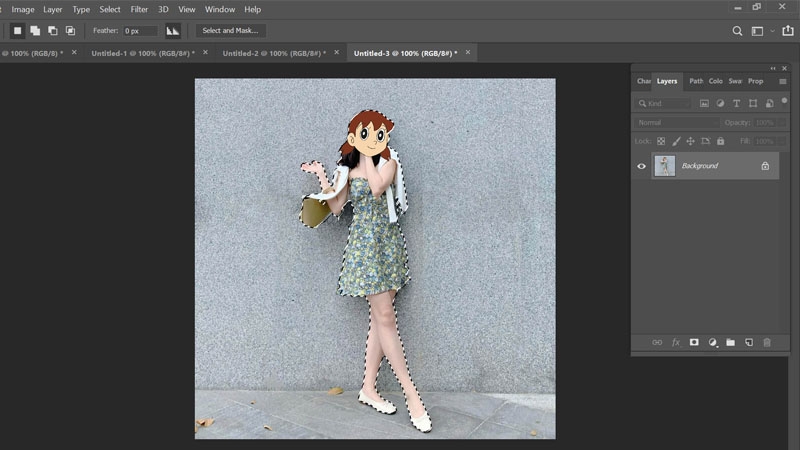Toggle Lock all padlock icon
Image resolution: width=800 pixels, height=450 pixels.
(x=720, y=141)
